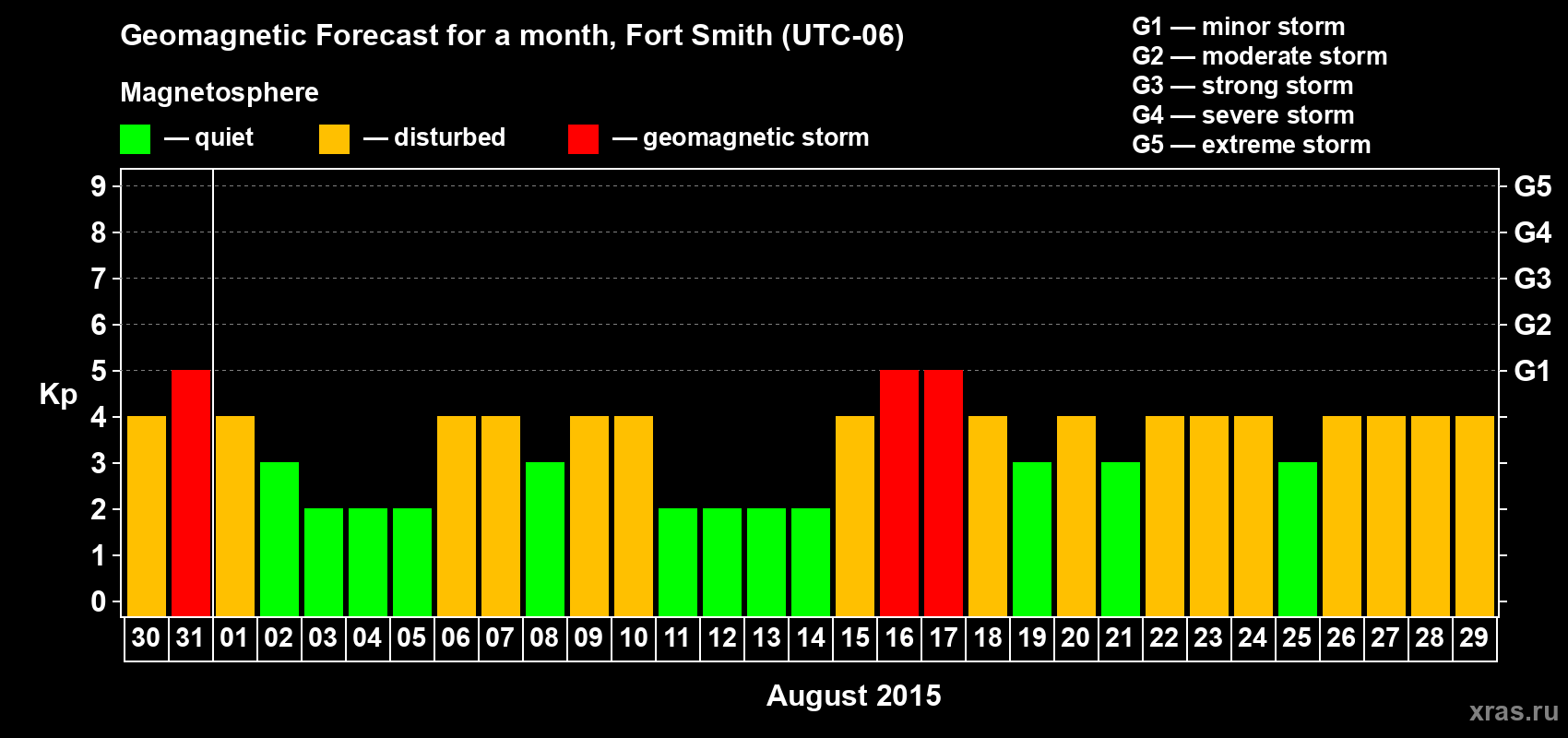Viewport: 1568px width, 738px height.
Task: Click the G4 label on right axis
Action: click(x=1532, y=232)
